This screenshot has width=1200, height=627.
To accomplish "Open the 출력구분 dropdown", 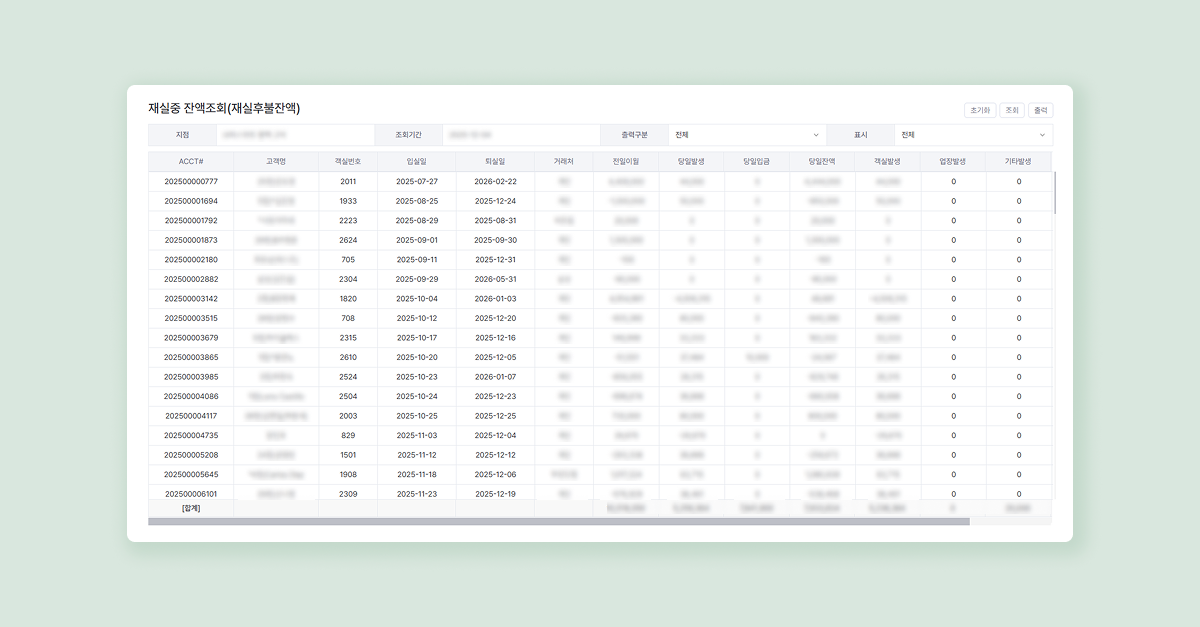I will (746, 135).
